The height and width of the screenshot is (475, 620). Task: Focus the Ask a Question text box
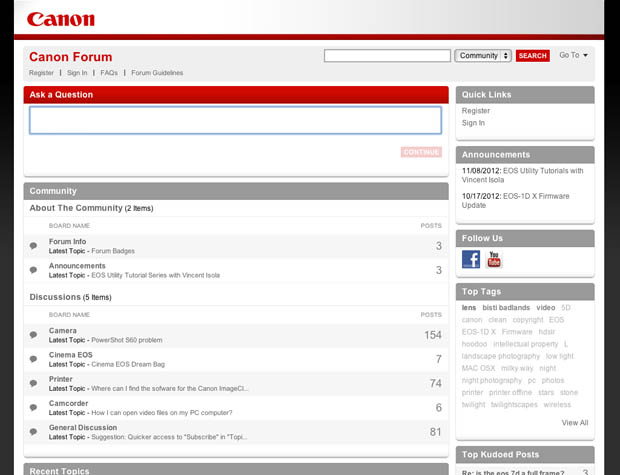tap(236, 120)
